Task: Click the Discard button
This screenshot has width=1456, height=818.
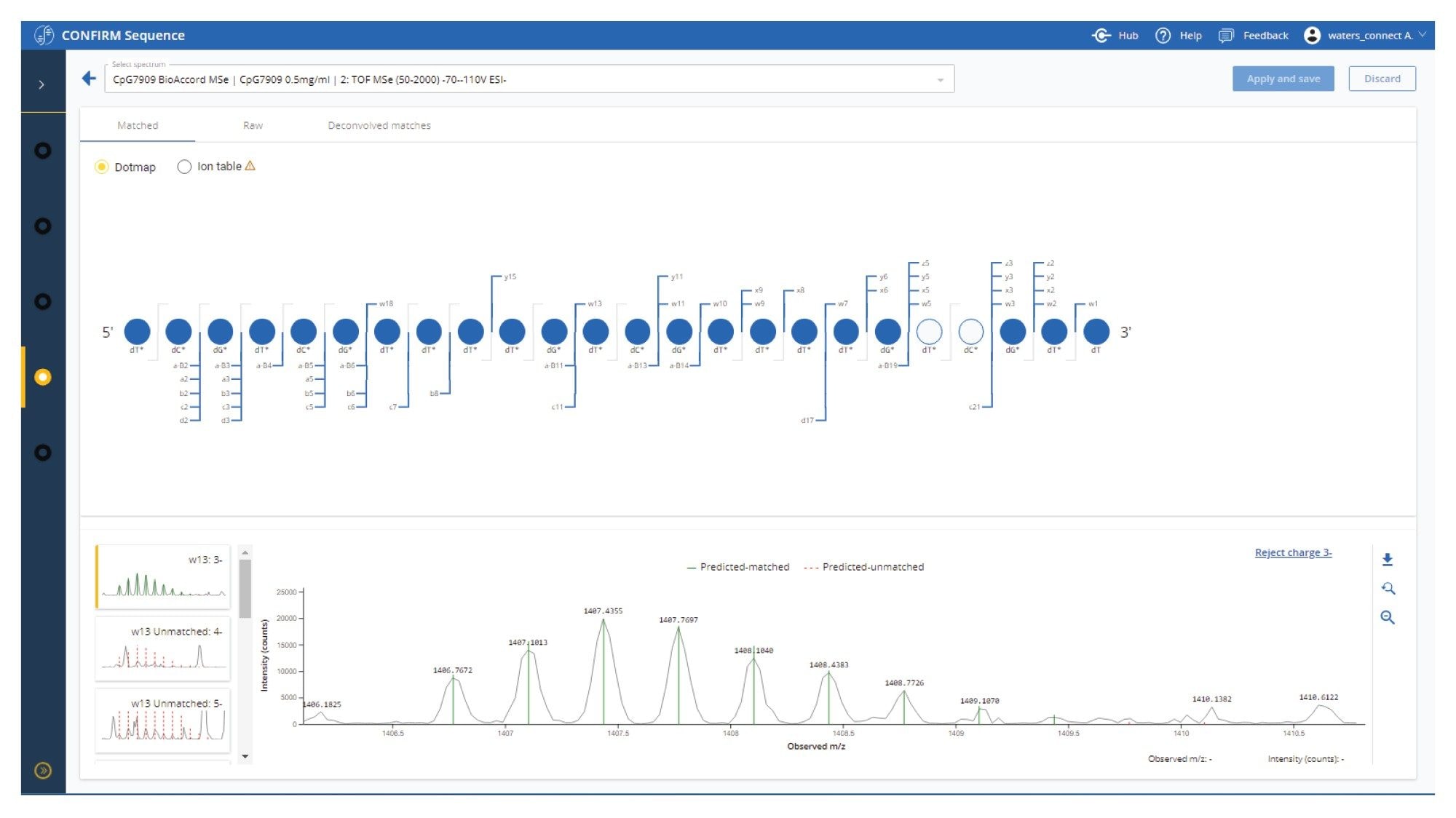Action: coord(1382,79)
